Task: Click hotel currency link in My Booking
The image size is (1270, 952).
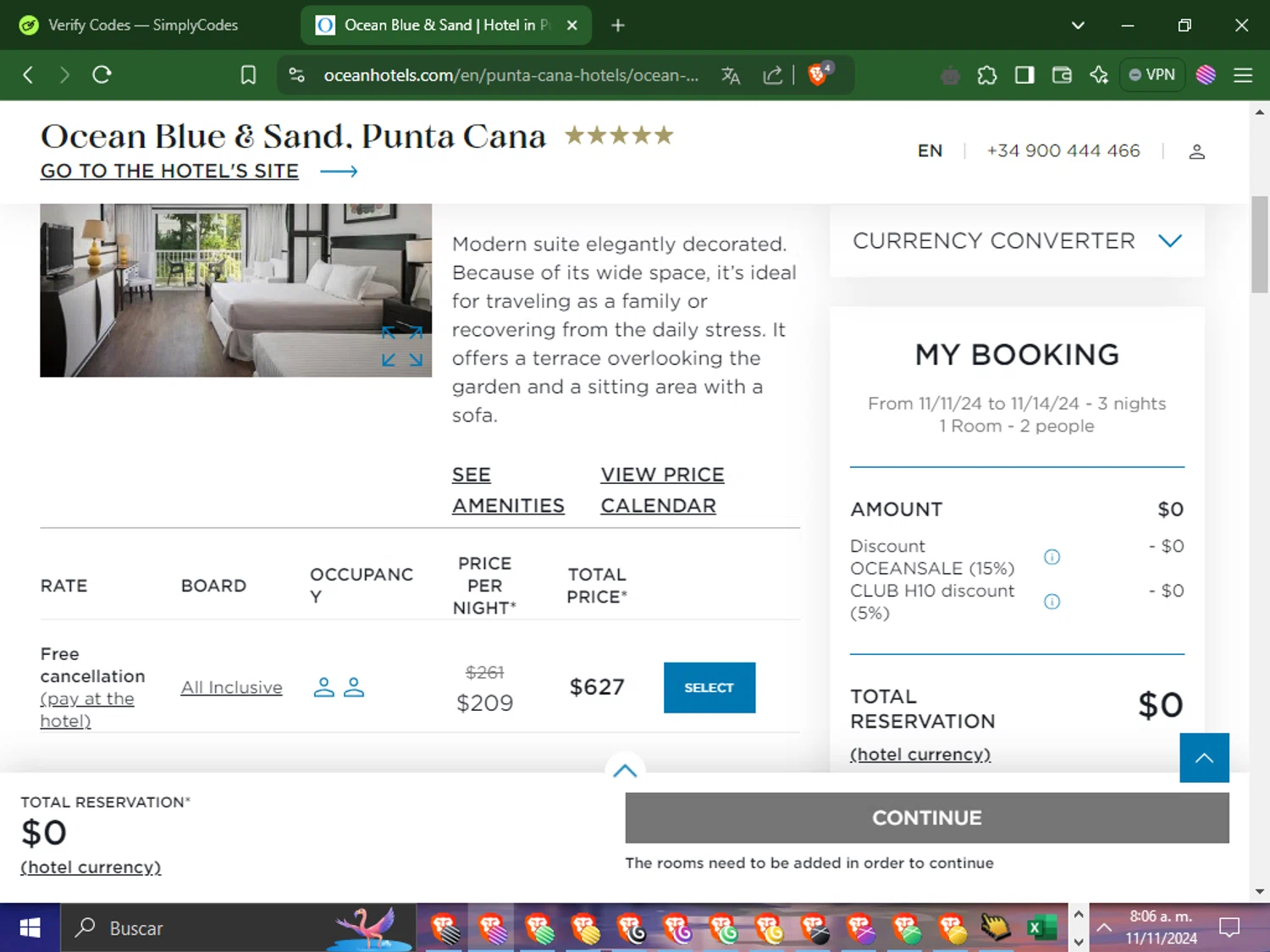Action: [920, 754]
